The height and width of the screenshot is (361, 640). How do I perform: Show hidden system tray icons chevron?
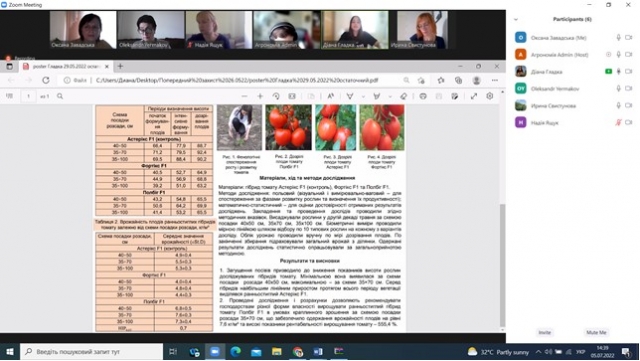(x=538, y=352)
